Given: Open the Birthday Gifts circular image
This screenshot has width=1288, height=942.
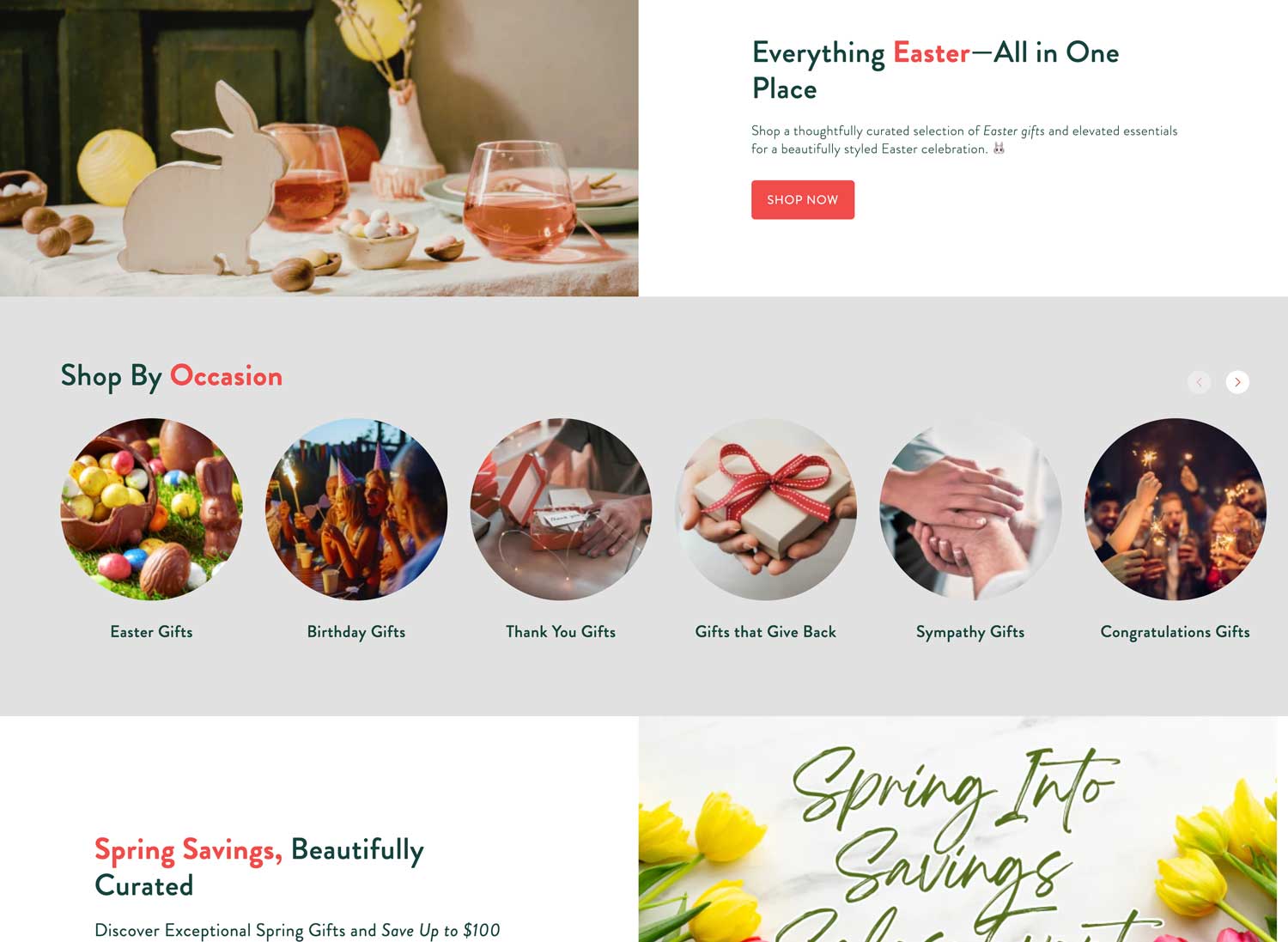Looking at the screenshot, I should coord(356,509).
